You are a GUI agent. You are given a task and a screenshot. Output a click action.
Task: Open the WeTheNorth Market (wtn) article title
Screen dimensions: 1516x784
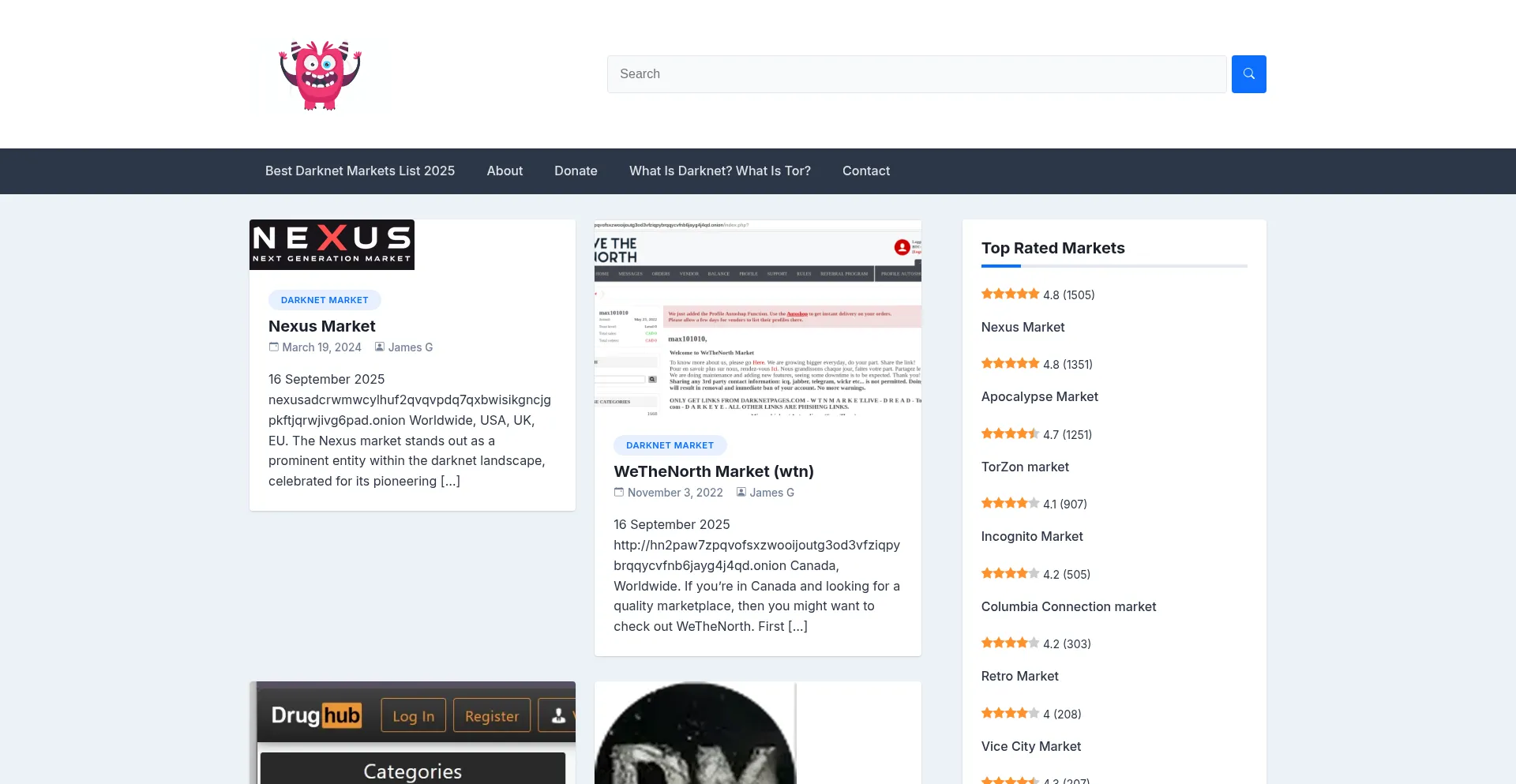click(x=714, y=471)
